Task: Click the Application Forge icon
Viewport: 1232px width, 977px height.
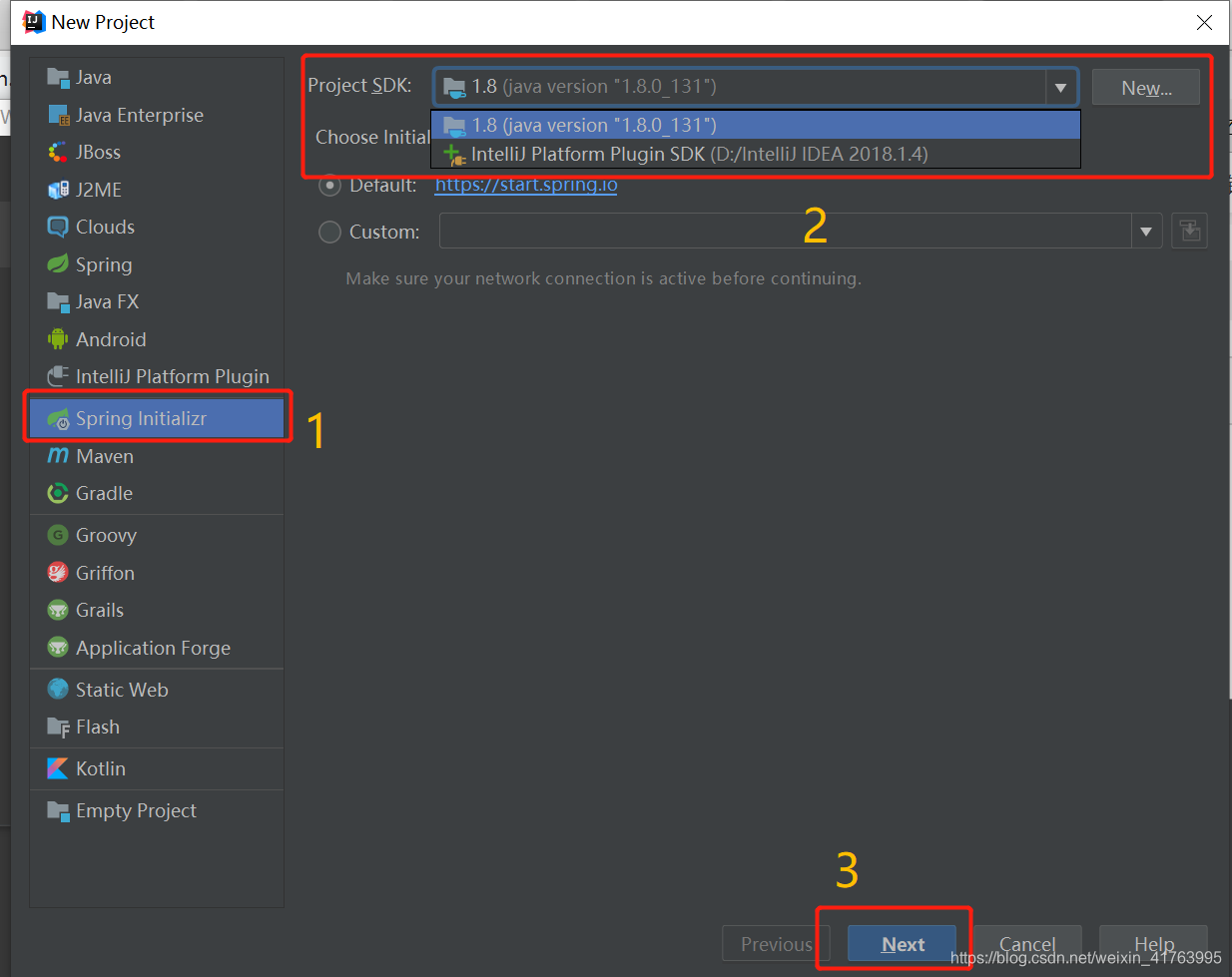Action: coord(58,648)
